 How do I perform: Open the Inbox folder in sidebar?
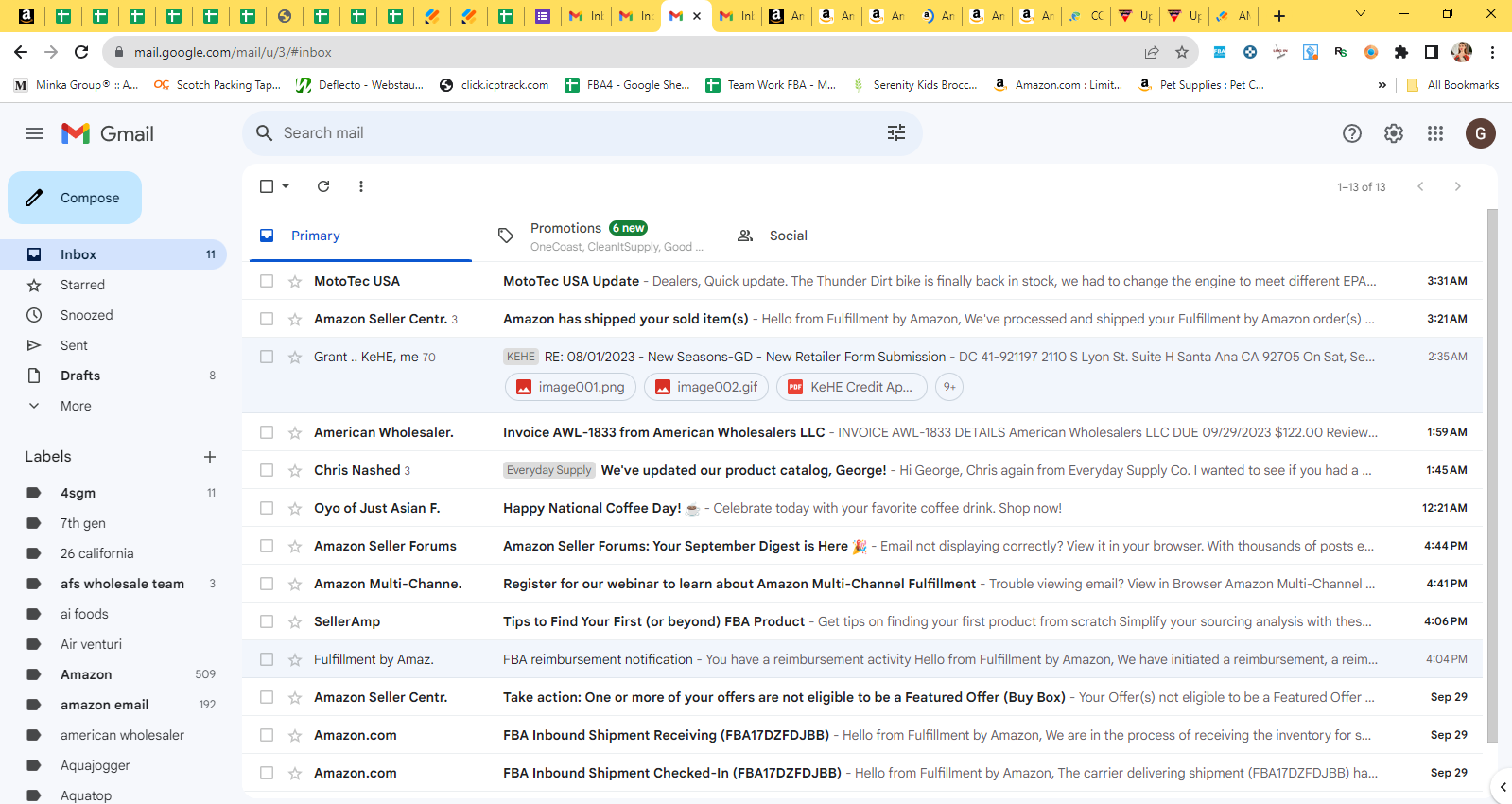113,254
